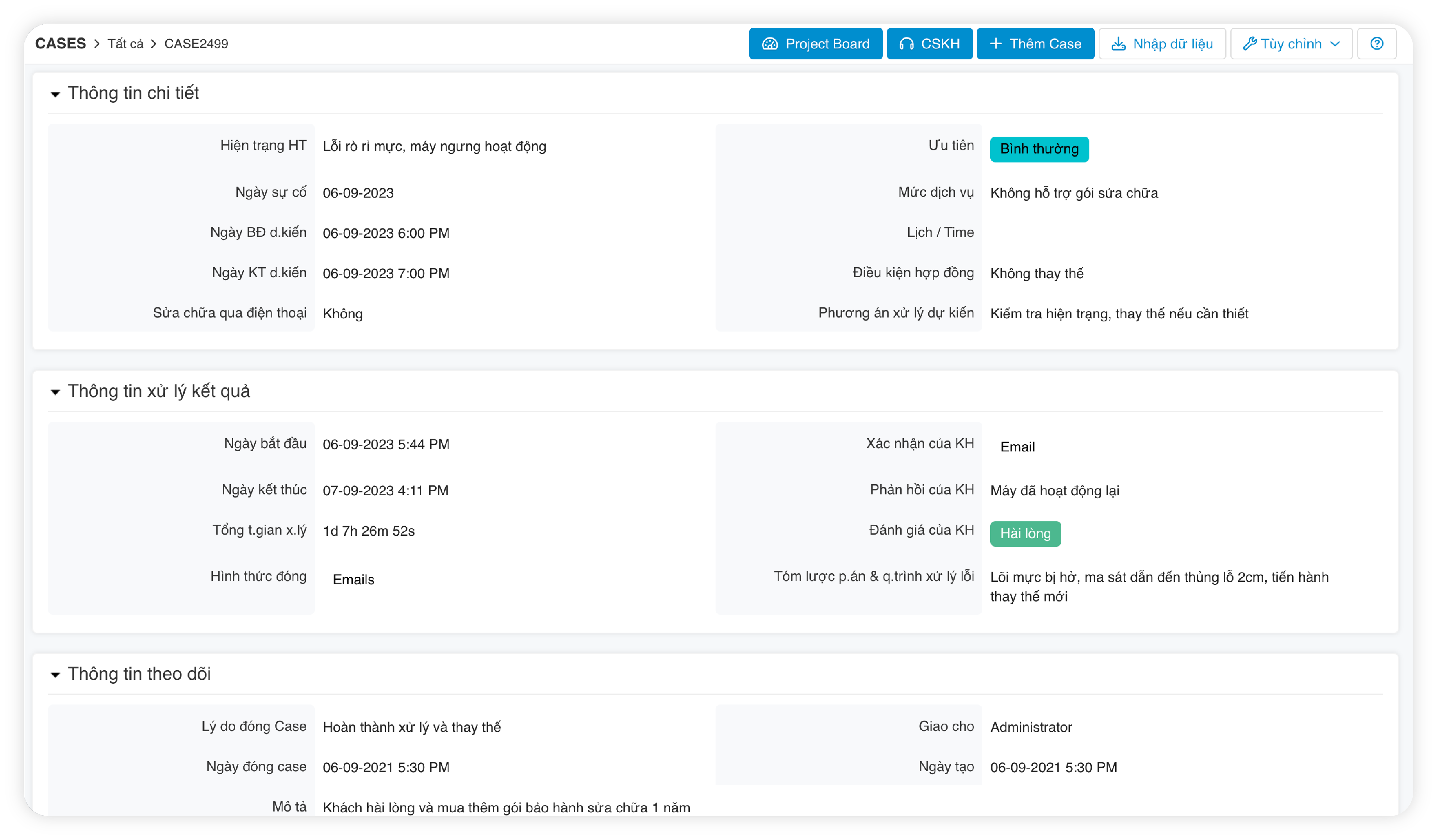This screenshot has width=1437, height=840.
Task: Click the CSKH headset icon
Action: (906, 44)
